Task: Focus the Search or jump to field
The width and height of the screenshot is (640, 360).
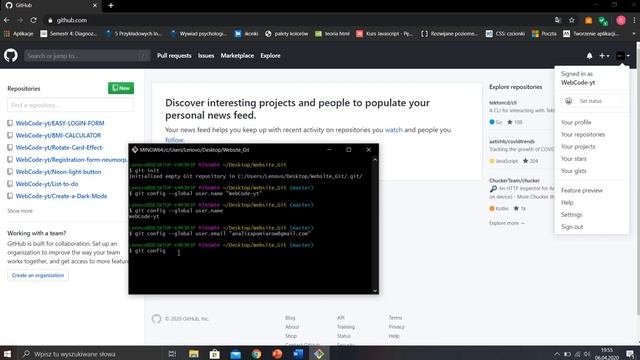Action: [x=87, y=56]
